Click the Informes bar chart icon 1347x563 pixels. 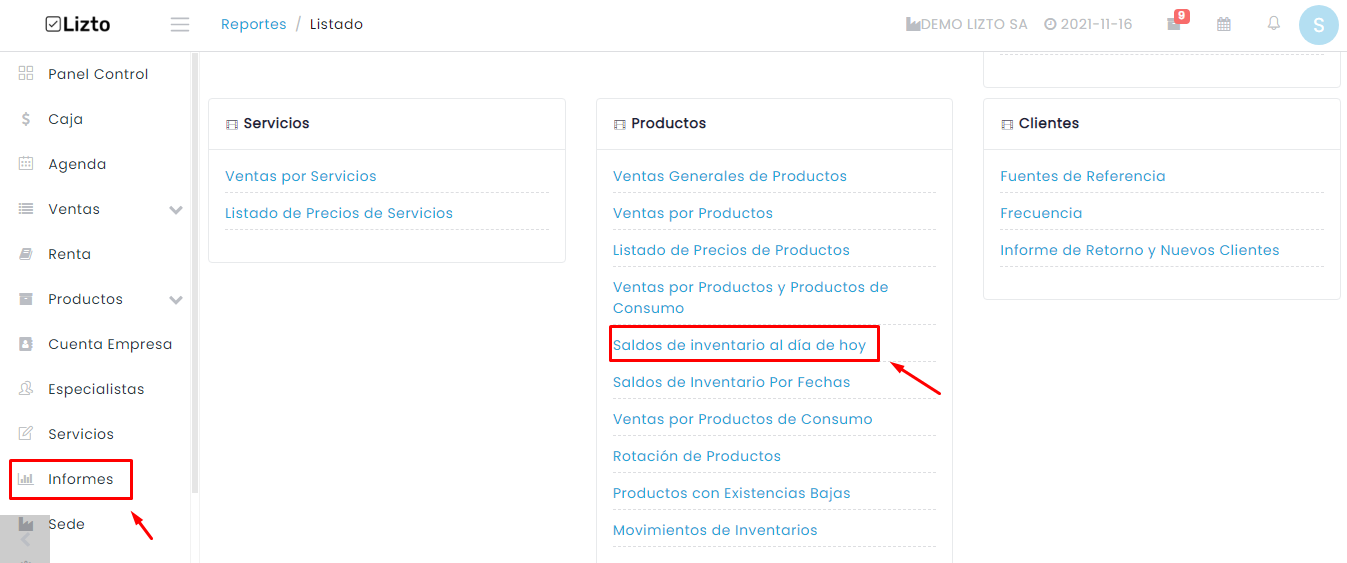tap(26, 479)
